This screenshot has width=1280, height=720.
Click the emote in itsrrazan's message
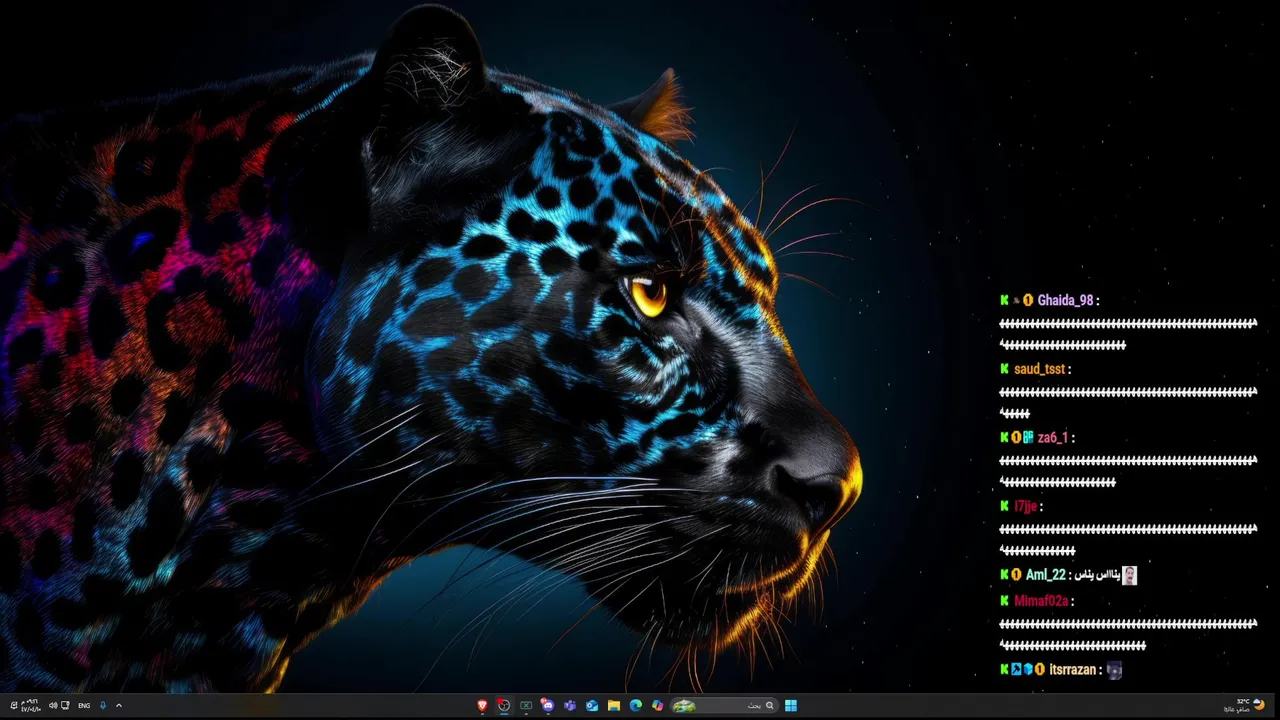click(x=1114, y=670)
